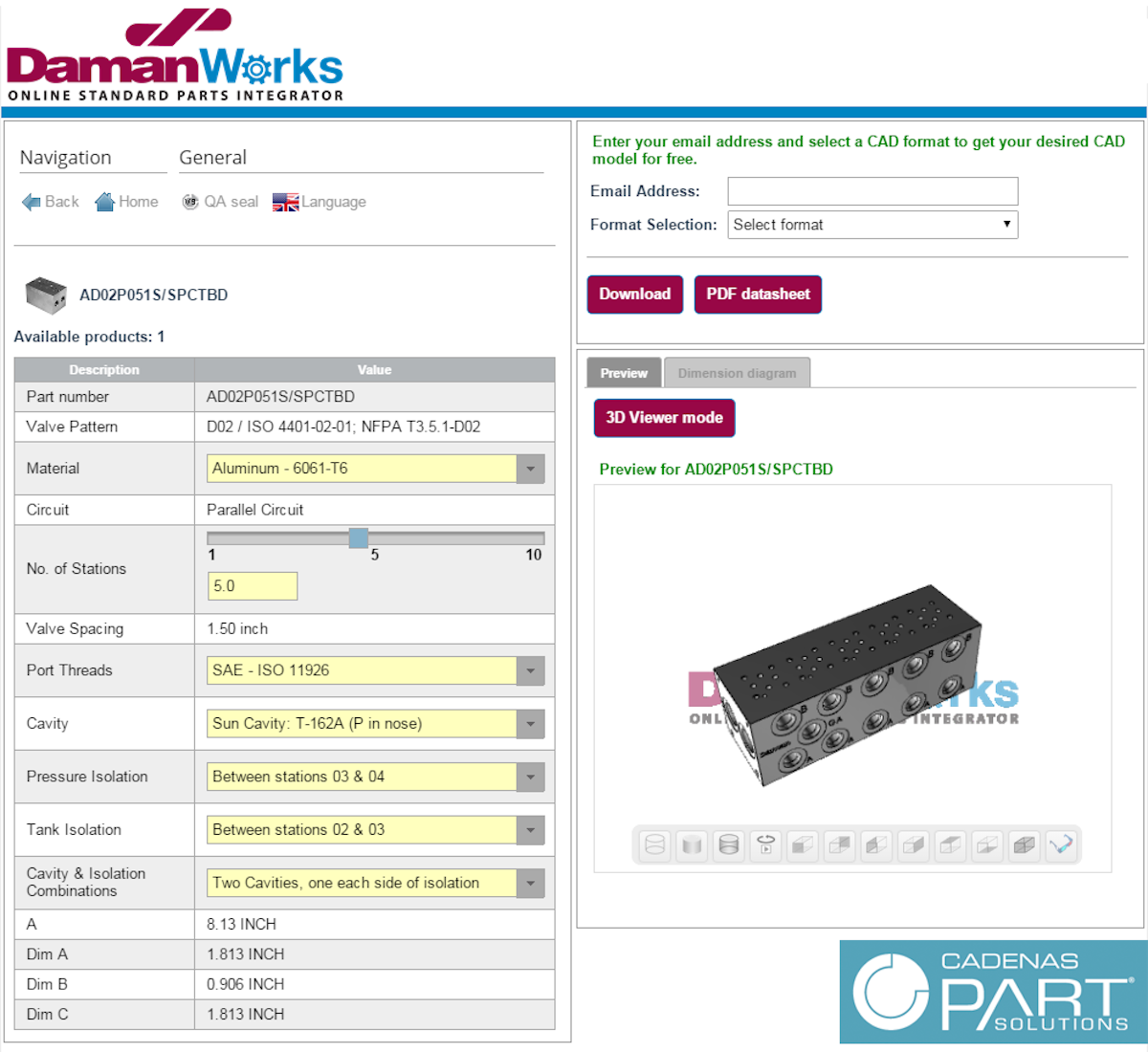1148x1052 pixels.
Task: Click the manifold part thumbnail next to AD02P051S/SPCTBD
Action: (x=44, y=295)
